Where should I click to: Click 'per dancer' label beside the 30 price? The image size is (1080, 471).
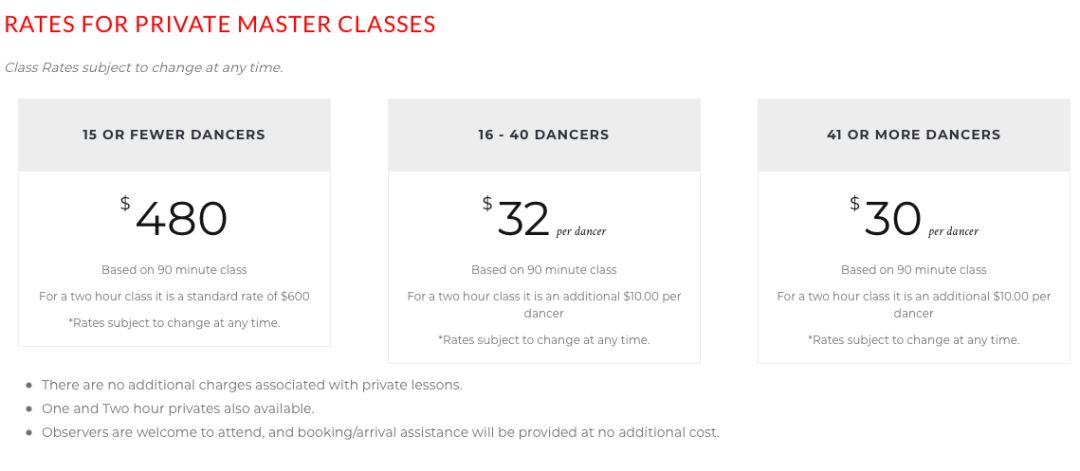pyautogui.click(x=953, y=232)
